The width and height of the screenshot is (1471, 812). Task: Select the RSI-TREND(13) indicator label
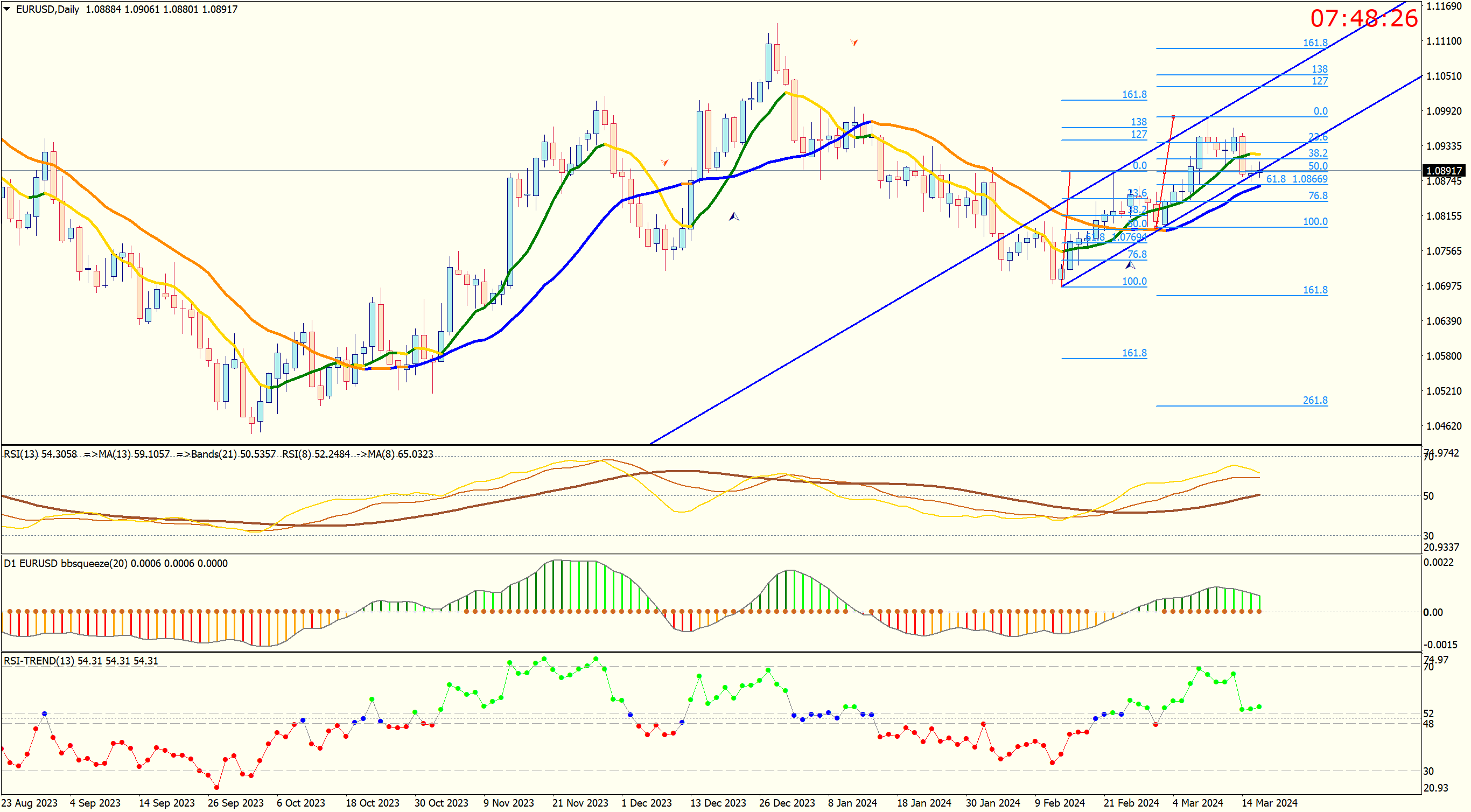coord(39,661)
